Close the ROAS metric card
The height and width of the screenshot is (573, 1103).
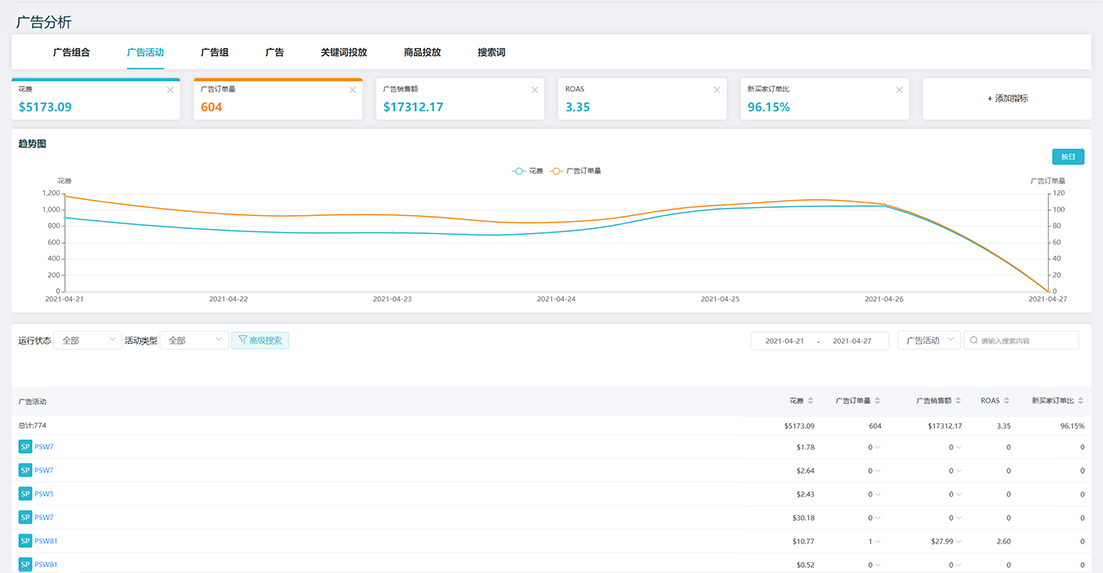click(x=717, y=90)
